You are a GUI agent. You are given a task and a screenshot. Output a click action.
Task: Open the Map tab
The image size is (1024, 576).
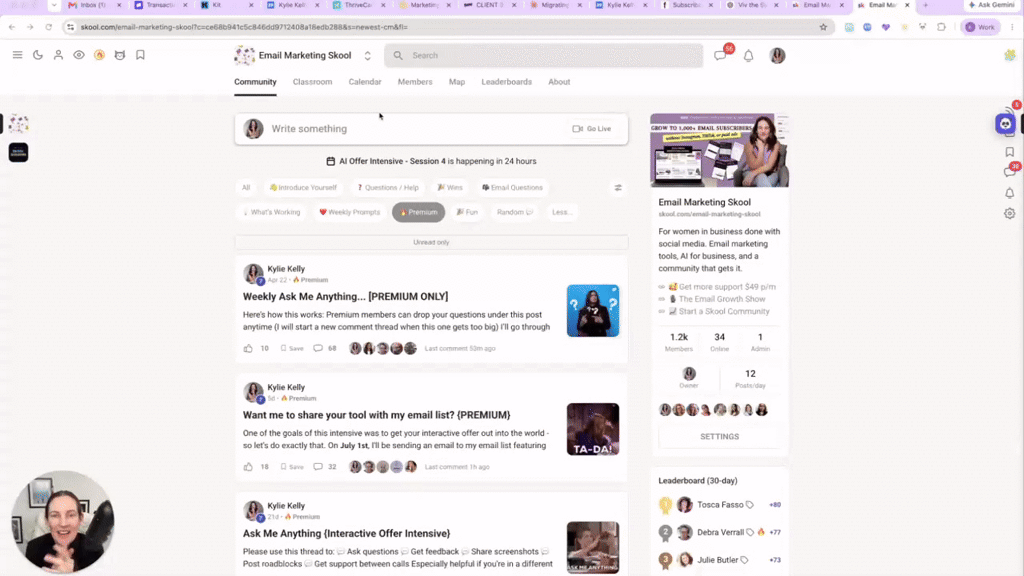(x=456, y=82)
